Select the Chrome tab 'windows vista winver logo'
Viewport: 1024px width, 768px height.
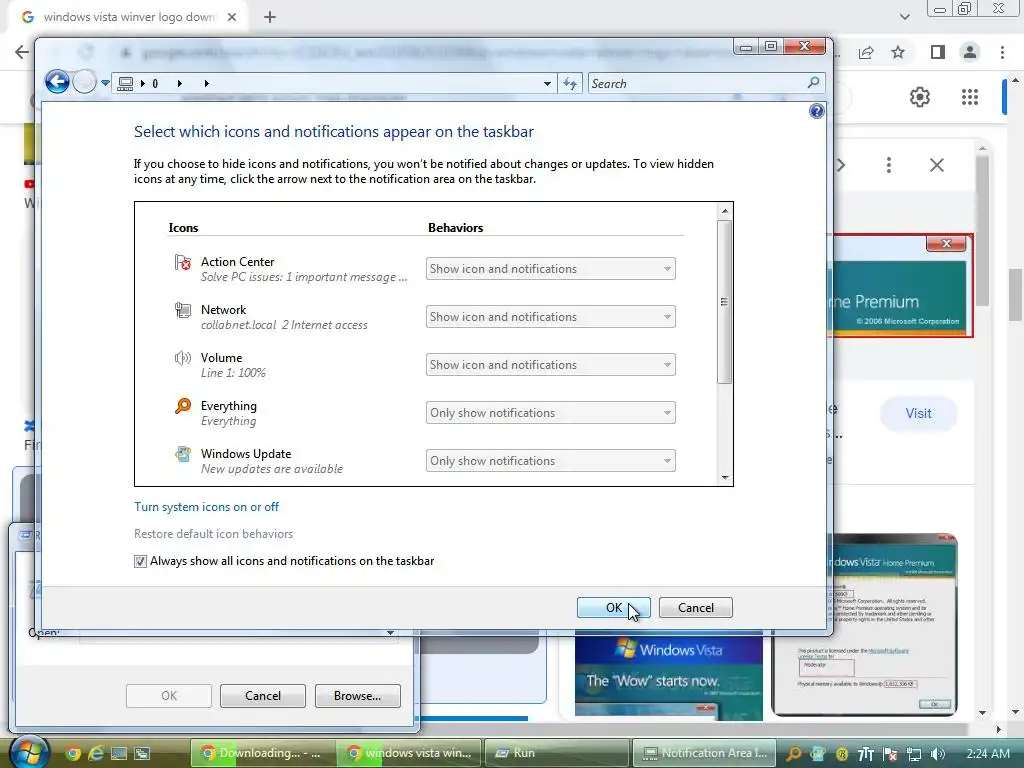click(x=129, y=17)
